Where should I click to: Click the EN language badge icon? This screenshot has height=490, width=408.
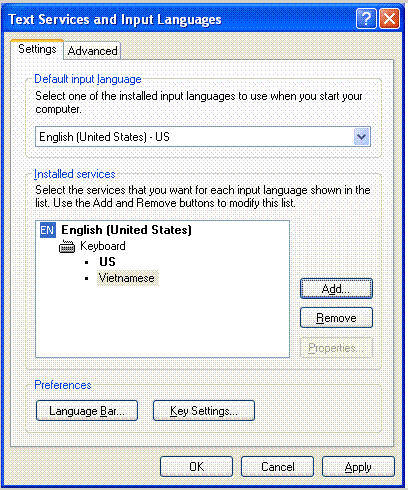(x=48, y=230)
